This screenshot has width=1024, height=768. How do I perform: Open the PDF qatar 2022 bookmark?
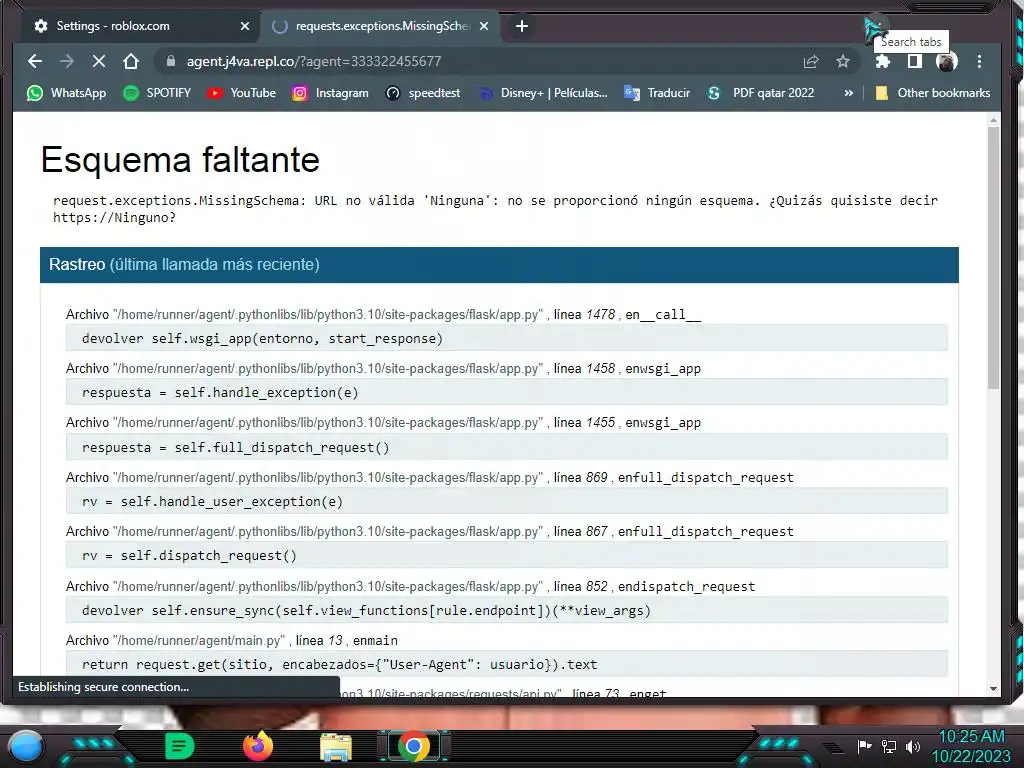click(x=761, y=93)
